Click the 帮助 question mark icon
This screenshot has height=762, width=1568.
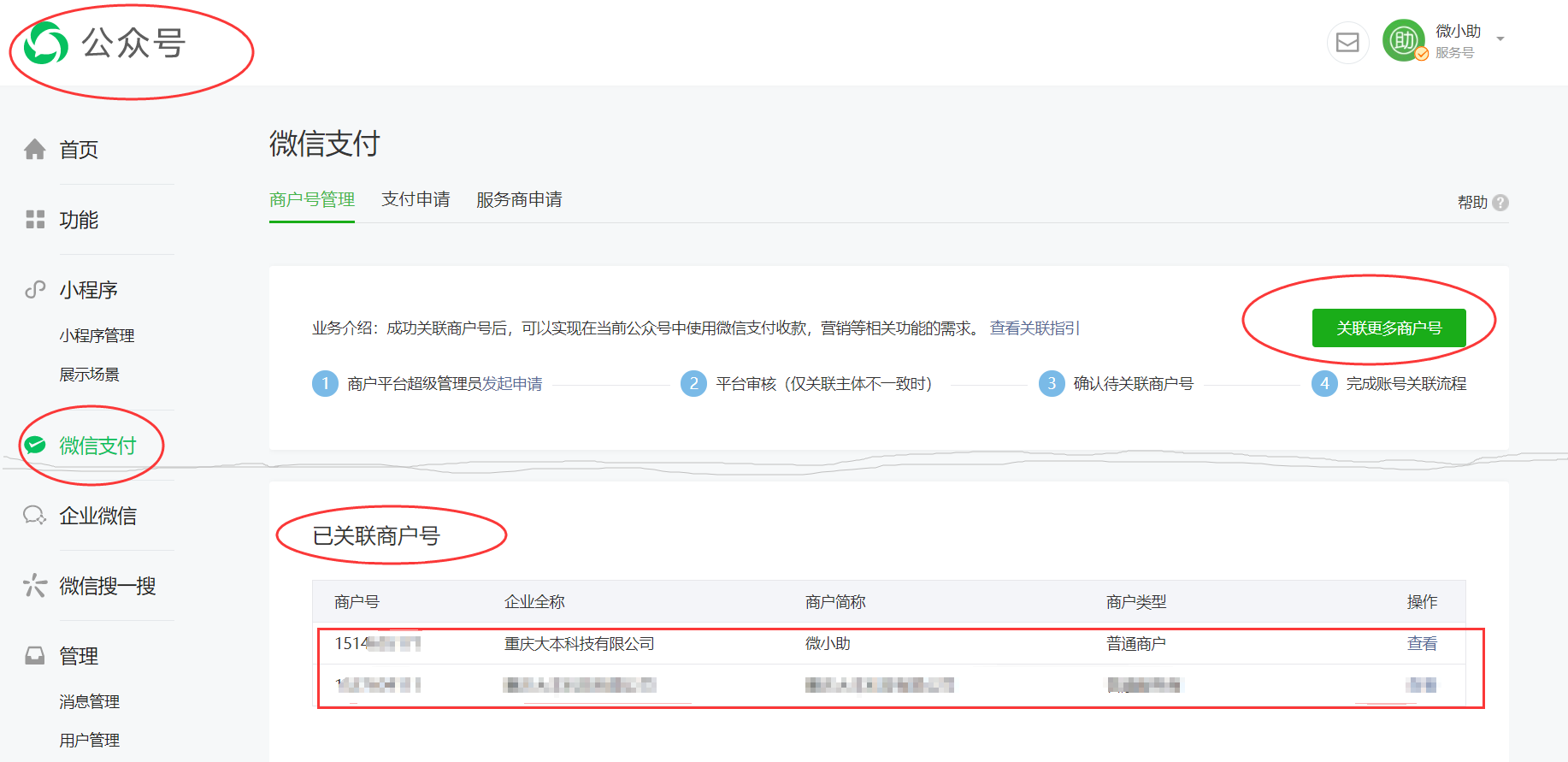1500,203
